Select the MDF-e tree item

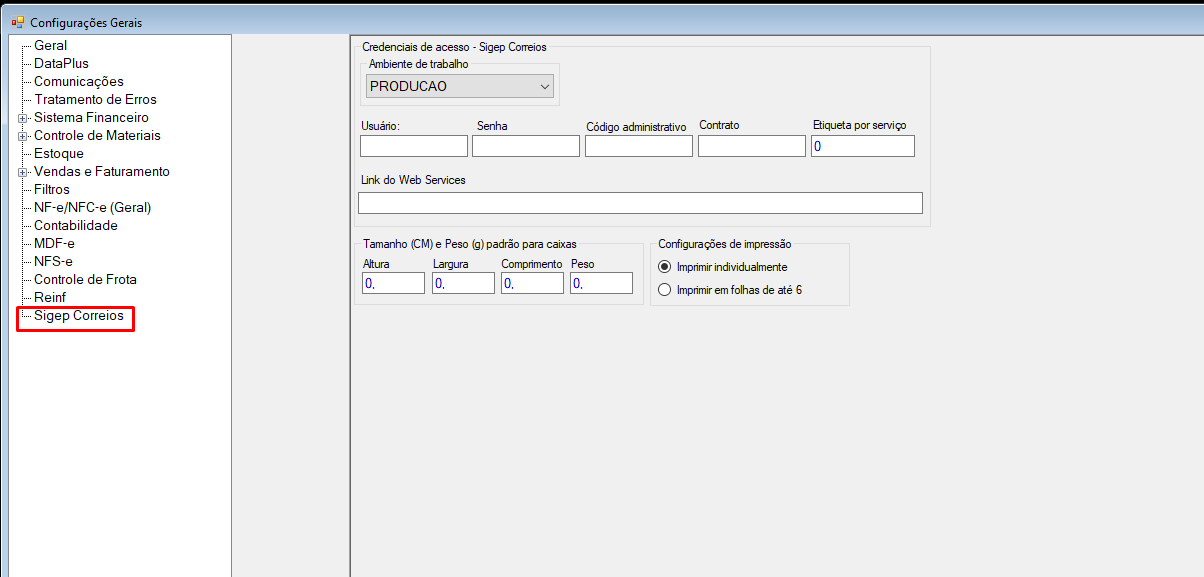pos(54,243)
